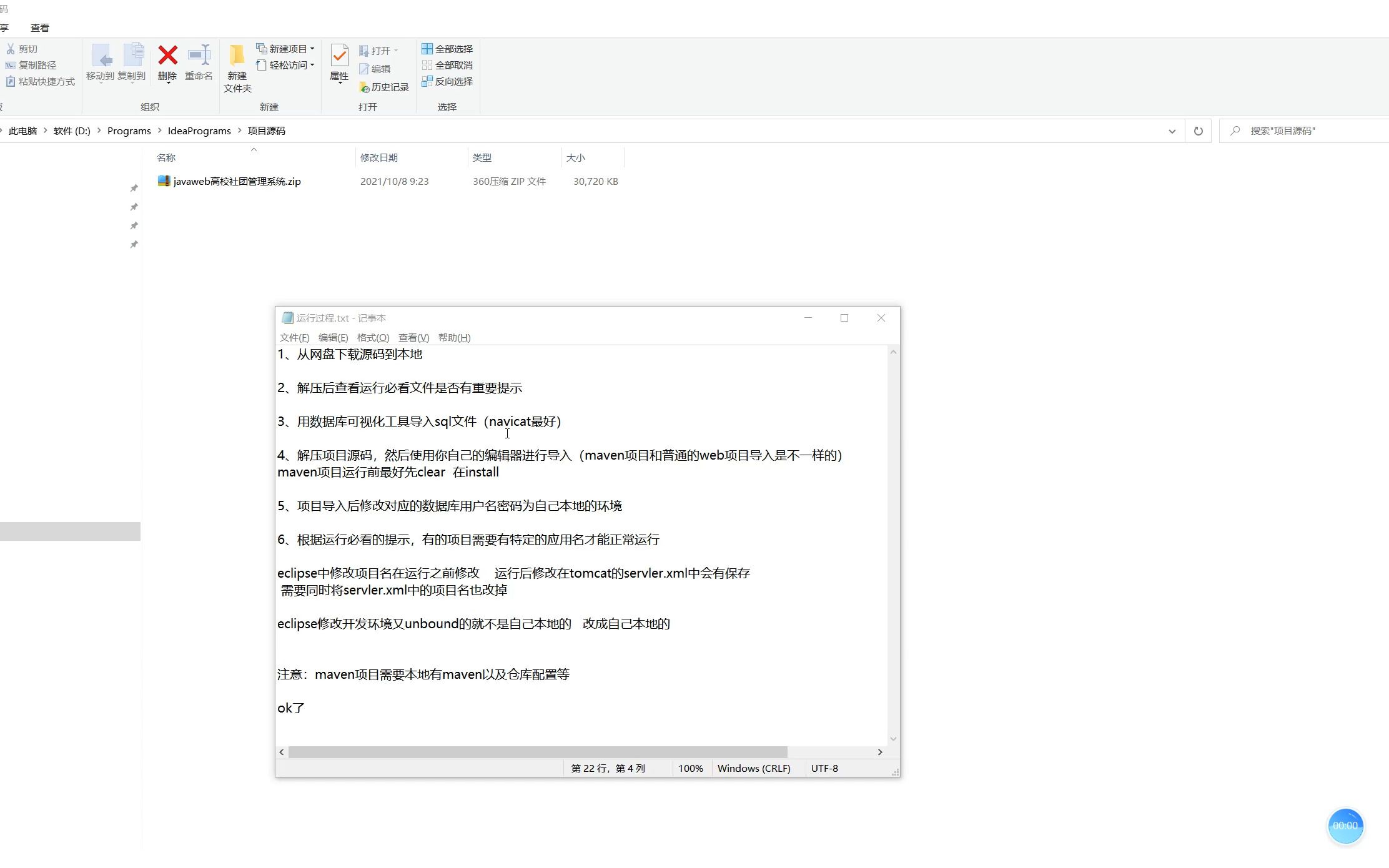The height and width of the screenshot is (868, 1389).
Task: Click the Notepad horizontal scroll right arrow
Action: point(880,752)
